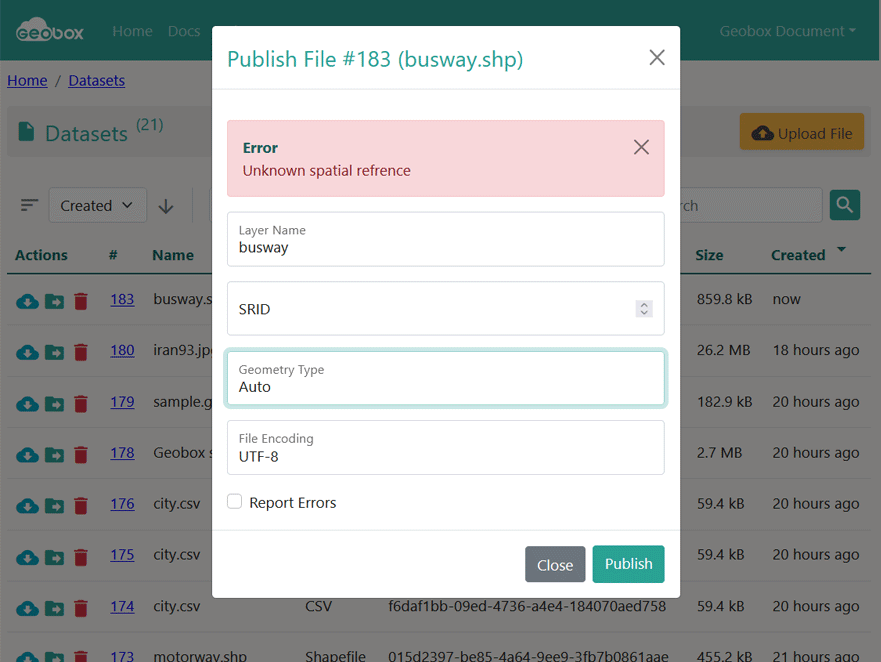881x662 pixels.
Task: Toggle sort direction arrow icon
Action: [166, 206]
